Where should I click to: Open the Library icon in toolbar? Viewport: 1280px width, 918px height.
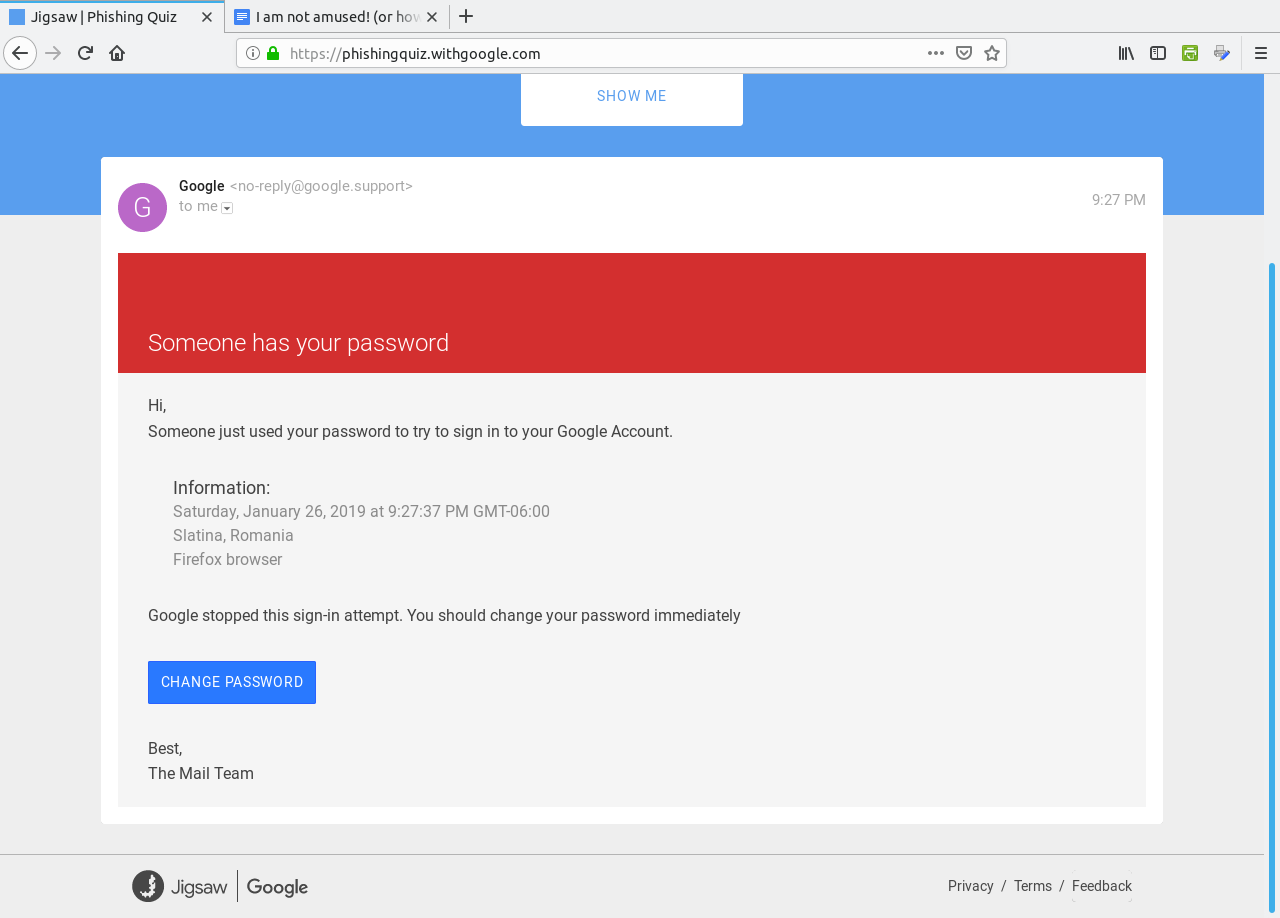(x=1126, y=53)
